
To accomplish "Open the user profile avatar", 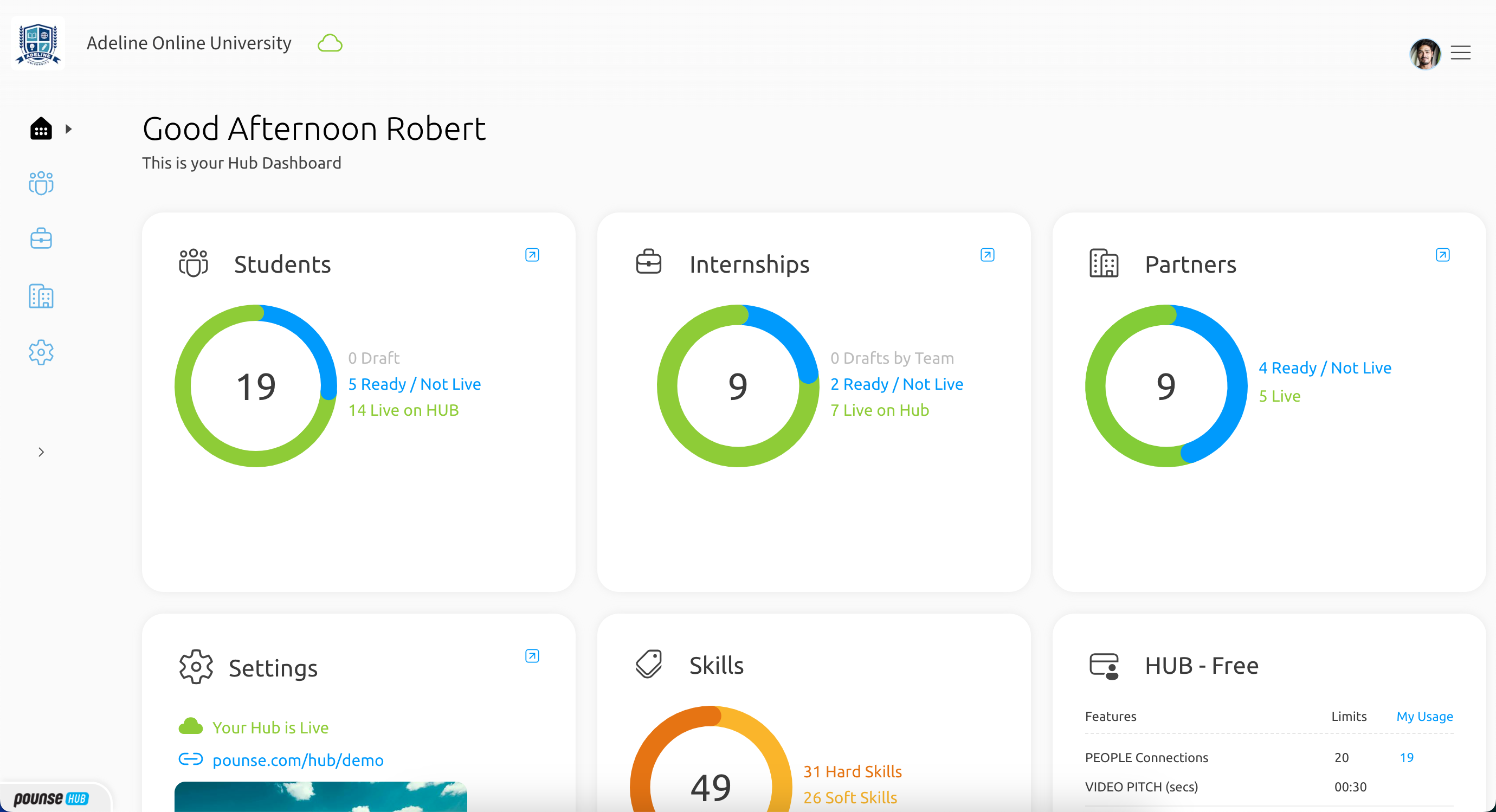I will click(x=1424, y=54).
